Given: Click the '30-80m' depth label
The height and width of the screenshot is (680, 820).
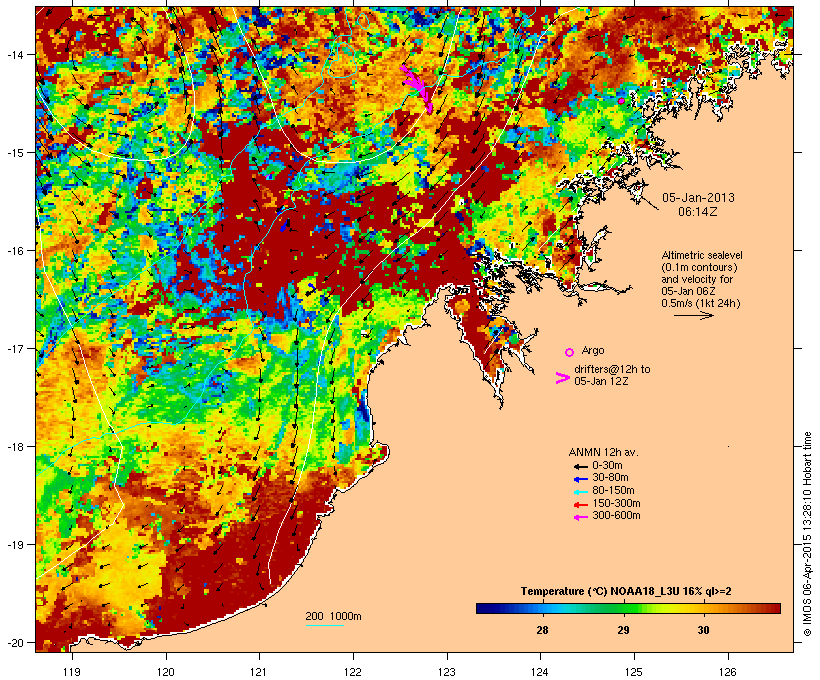Looking at the screenshot, I should pos(610,478).
